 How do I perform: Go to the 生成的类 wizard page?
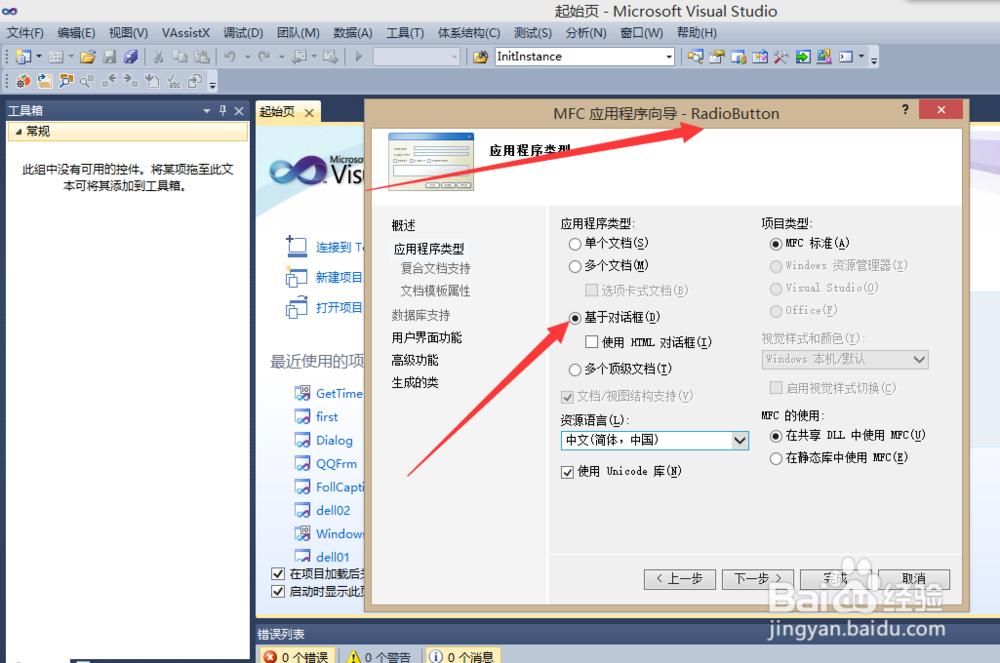click(x=415, y=382)
